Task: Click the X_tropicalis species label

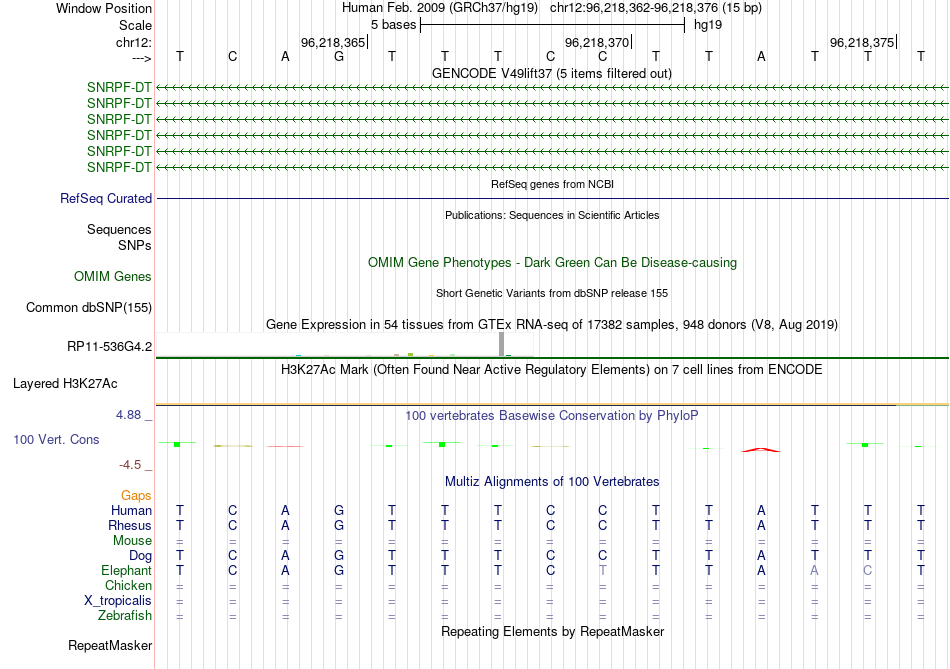Action: tap(118, 601)
